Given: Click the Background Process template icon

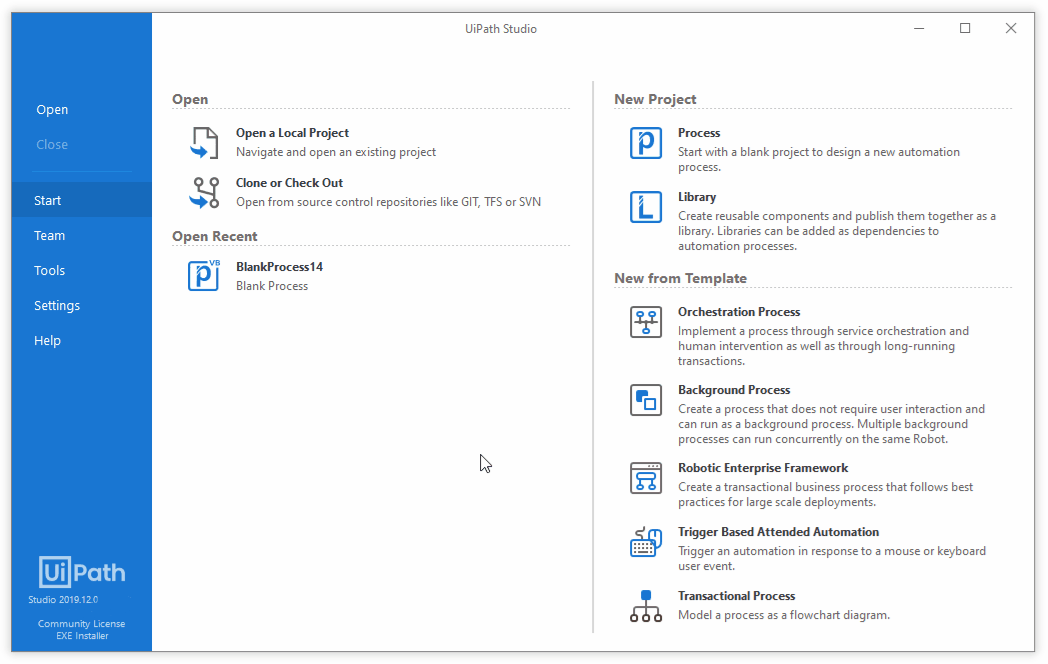Looking at the screenshot, I should tap(646, 400).
